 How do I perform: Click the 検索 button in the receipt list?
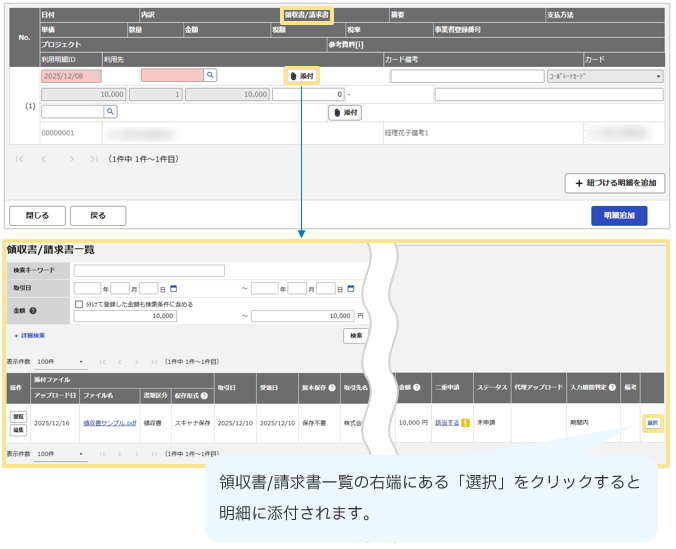pos(356,336)
